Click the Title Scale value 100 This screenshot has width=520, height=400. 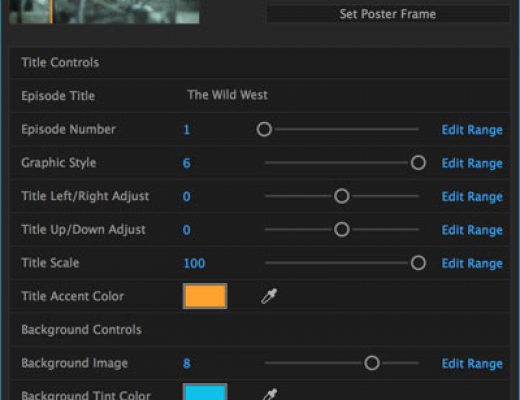click(194, 263)
